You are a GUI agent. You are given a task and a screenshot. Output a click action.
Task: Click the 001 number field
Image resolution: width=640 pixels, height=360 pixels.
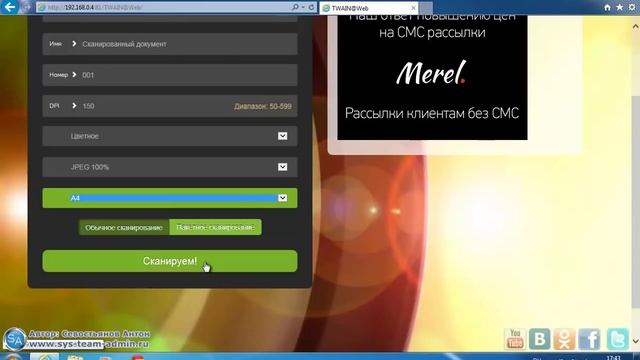(x=170, y=75)
